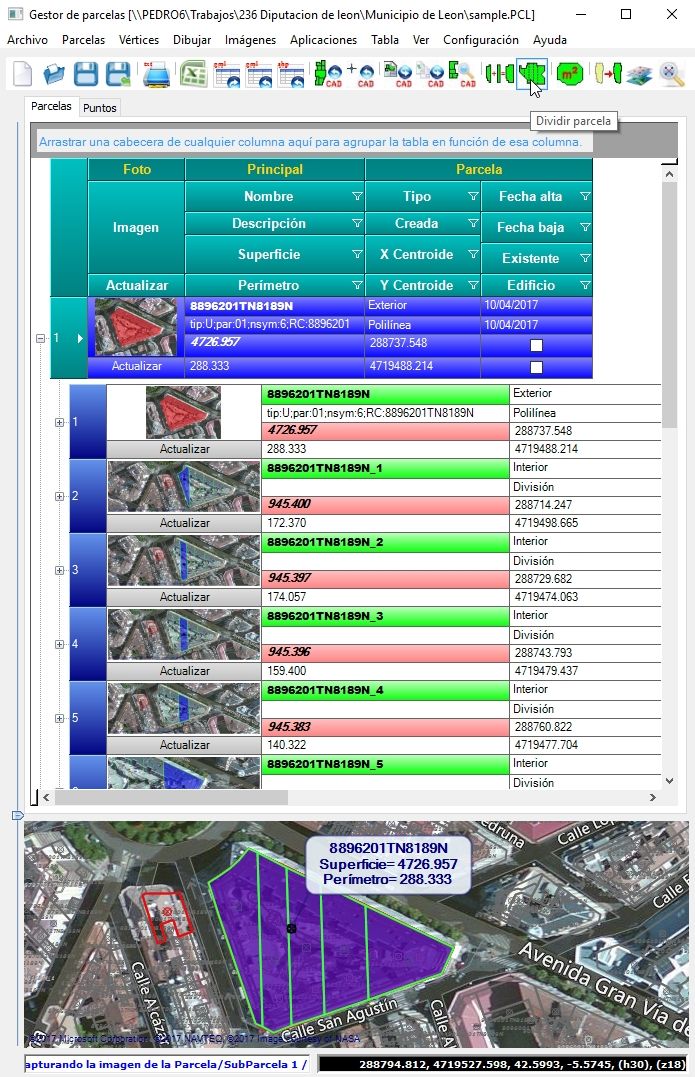The width and height of the screenshot is (695, 1077).
Task: Click the Print icon in toolbar
Action: 157,73
